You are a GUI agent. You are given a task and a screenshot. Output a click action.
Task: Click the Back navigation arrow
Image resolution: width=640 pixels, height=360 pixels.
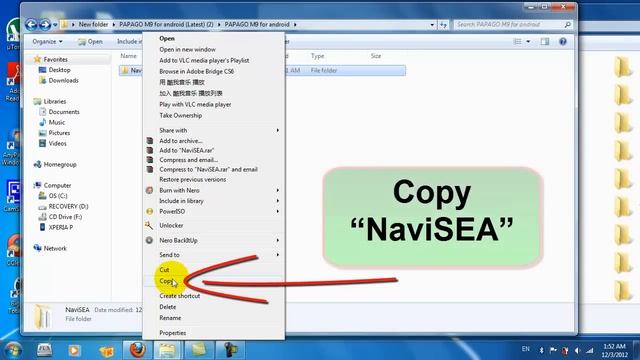pos(31,25)
